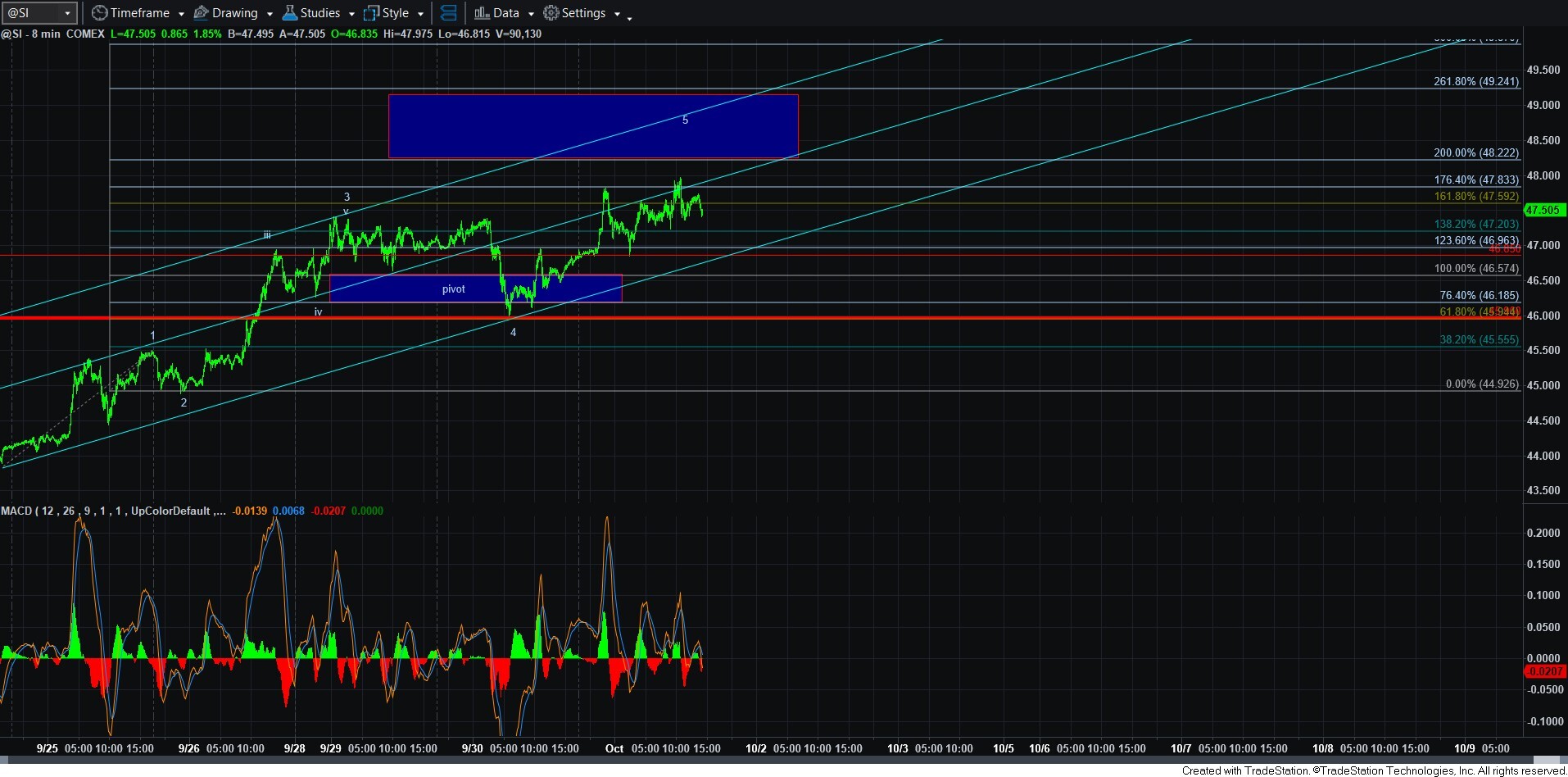Click the Drawing pencil icon
Viewport: 1568px width, 777px height.
point(201,13)
